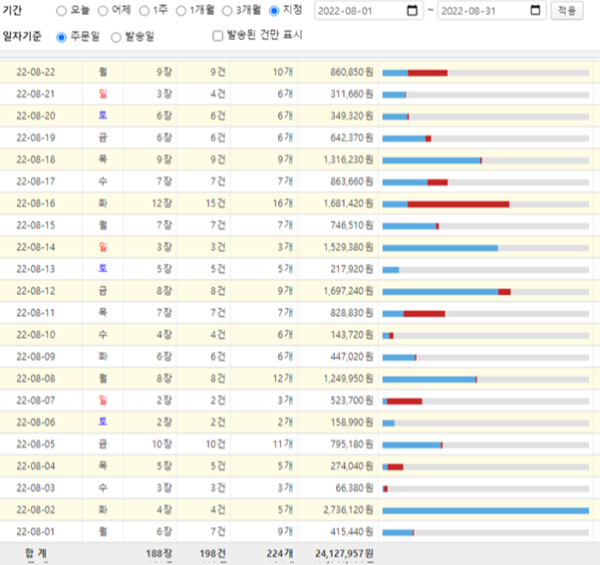Click the amount 746,510원

(x=352, y=225)
